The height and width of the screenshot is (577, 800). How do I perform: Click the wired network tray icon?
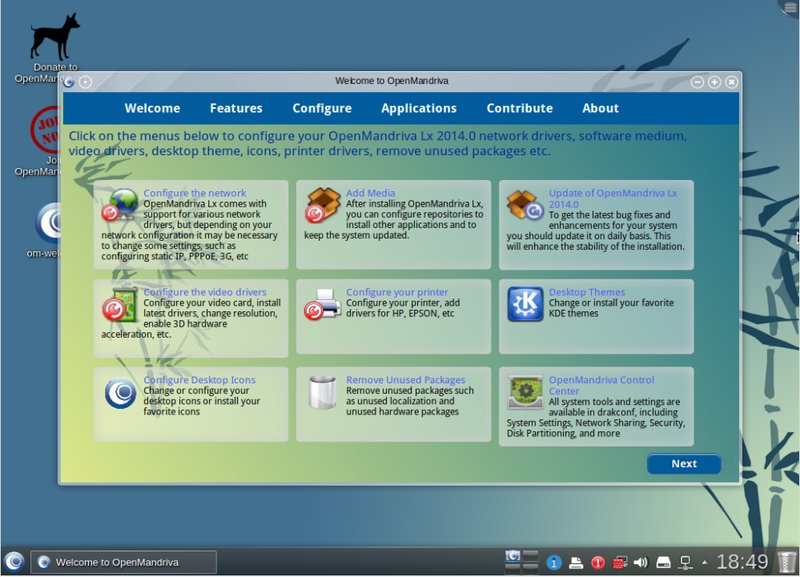[x=685, y=563]
